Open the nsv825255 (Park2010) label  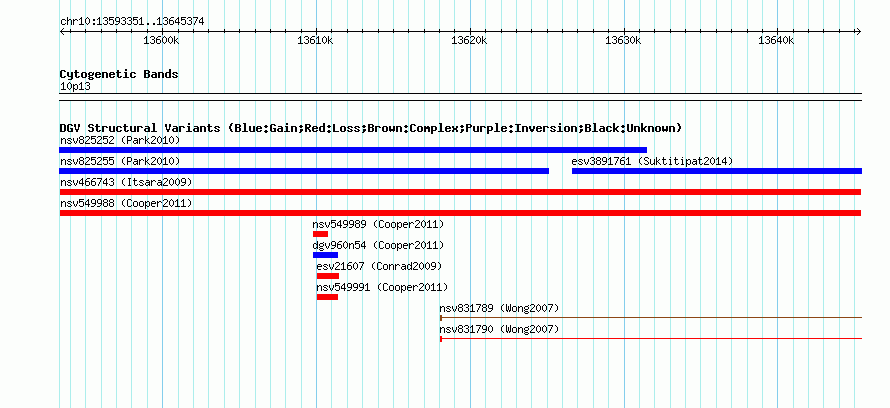pyautogui.click(x=120, y=161)
